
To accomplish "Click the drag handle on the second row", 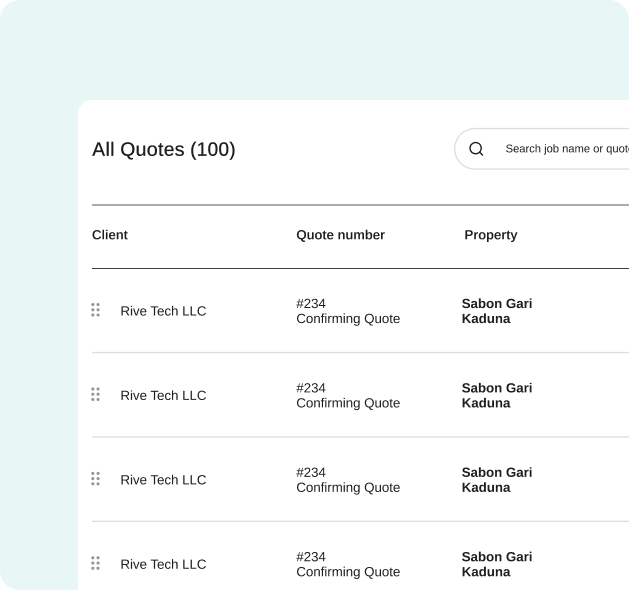I will pos(95,395).
